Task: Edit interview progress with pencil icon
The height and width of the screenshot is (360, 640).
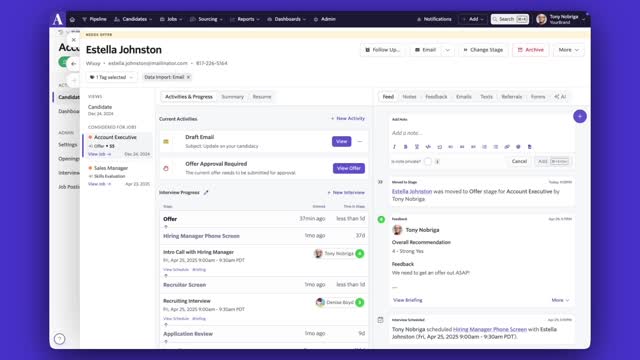Action: click(x=206, y=192)
